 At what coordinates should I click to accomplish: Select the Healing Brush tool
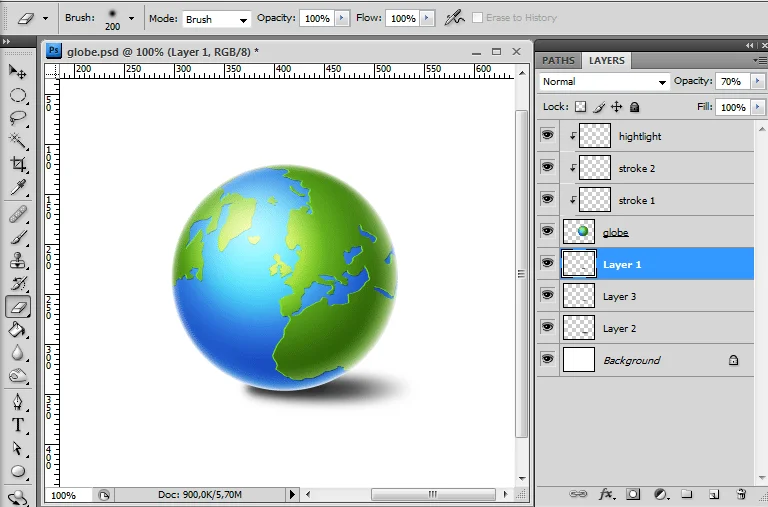click(x=18, y=215)
